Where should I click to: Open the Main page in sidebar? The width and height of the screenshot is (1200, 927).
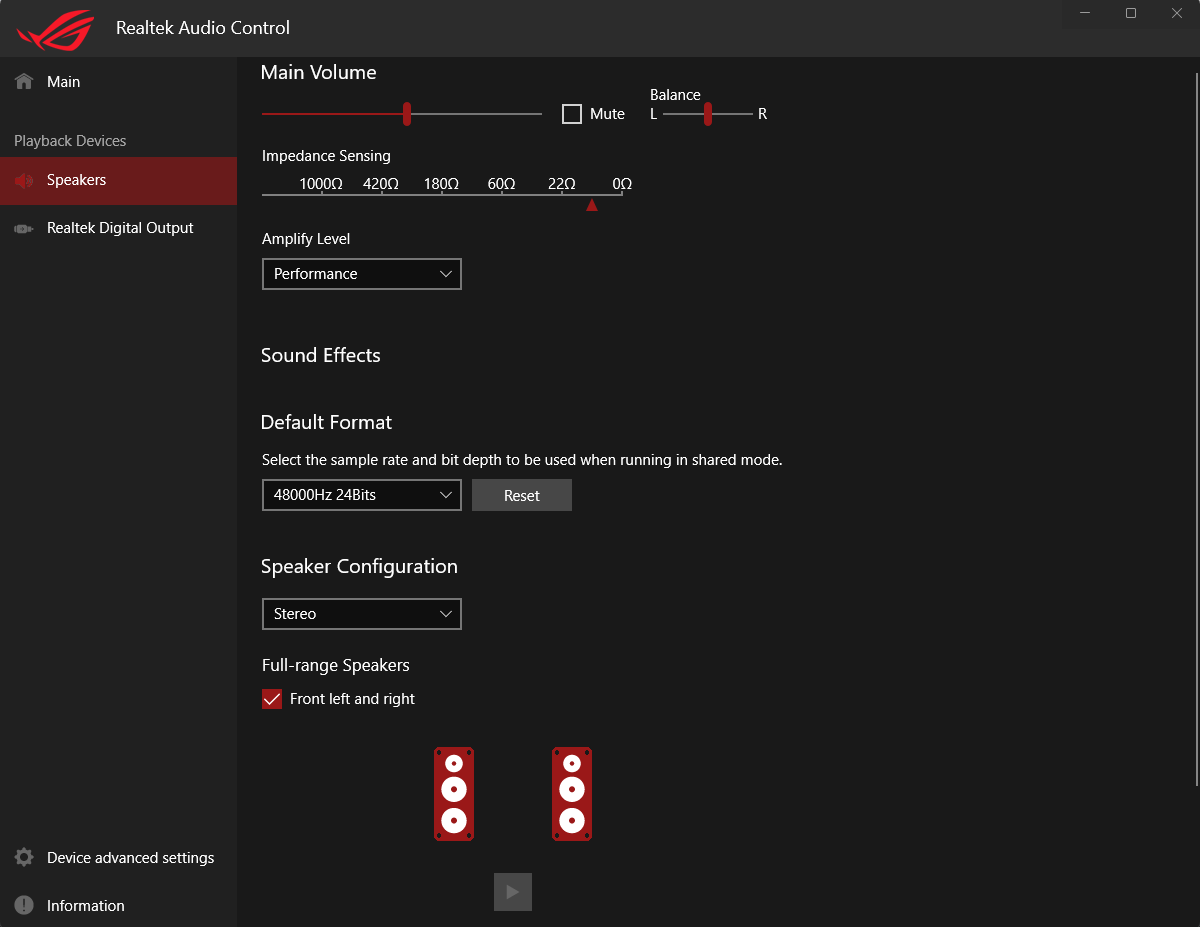click(118, 81)
